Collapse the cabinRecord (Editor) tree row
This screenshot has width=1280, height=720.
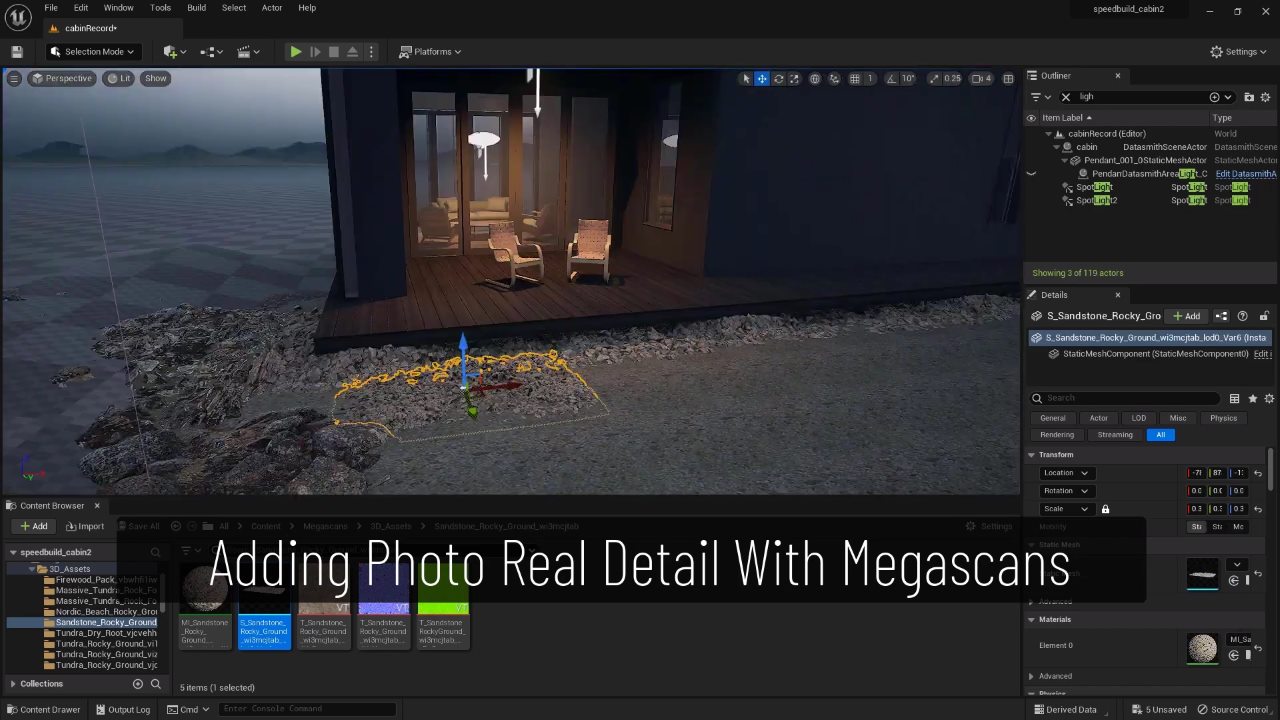click(x=1049, y=134)
